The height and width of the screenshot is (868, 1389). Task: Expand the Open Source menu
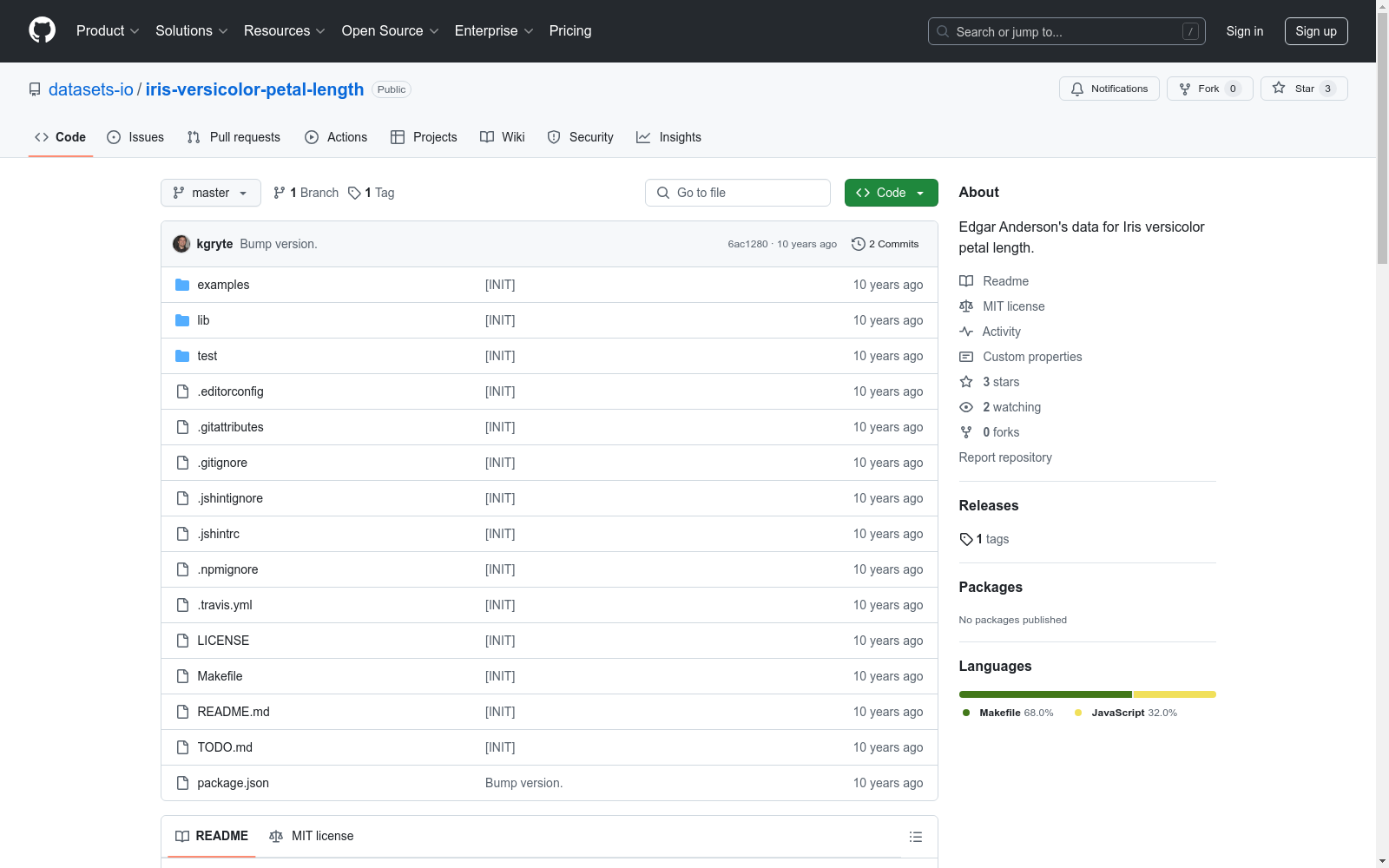tap(391, 30)
